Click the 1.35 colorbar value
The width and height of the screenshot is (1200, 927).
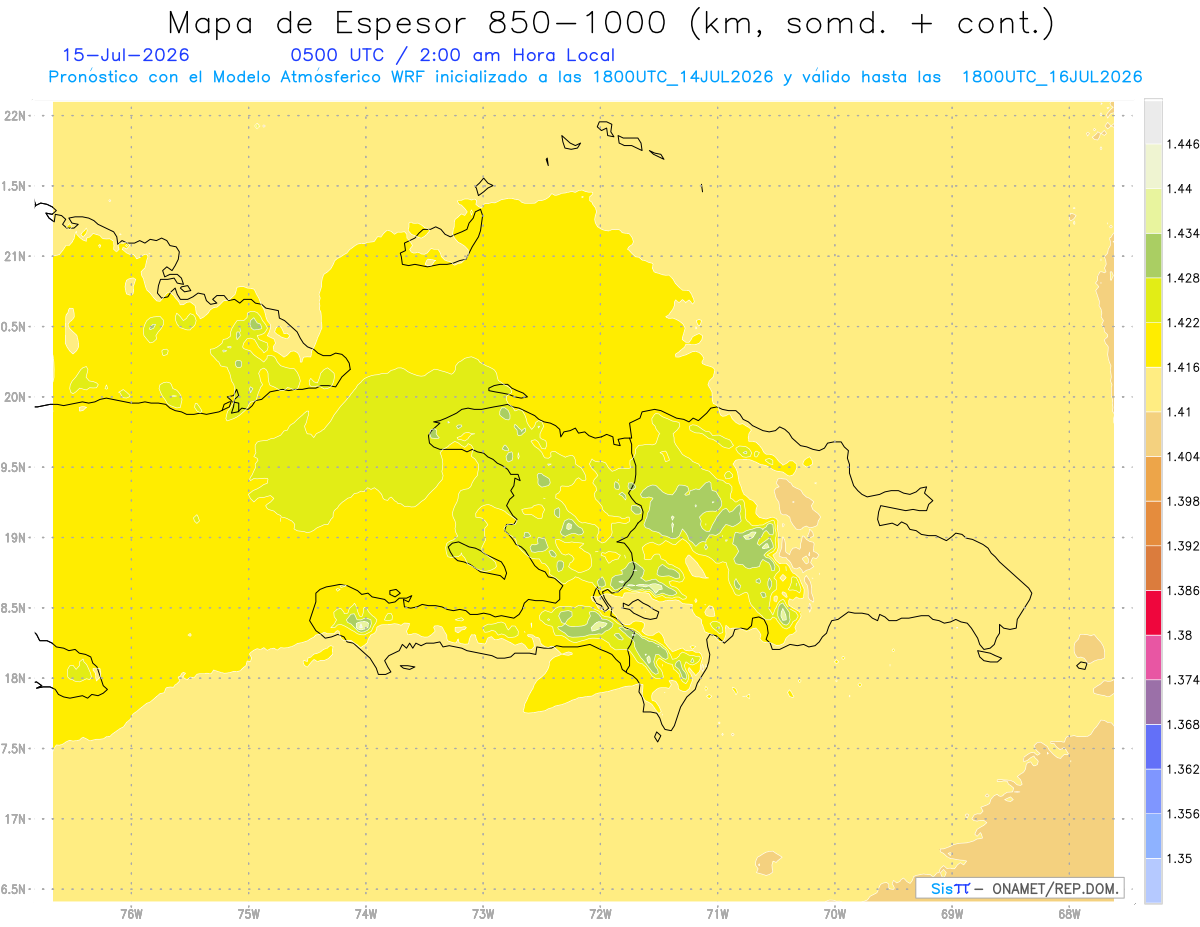pos(1180,859)
